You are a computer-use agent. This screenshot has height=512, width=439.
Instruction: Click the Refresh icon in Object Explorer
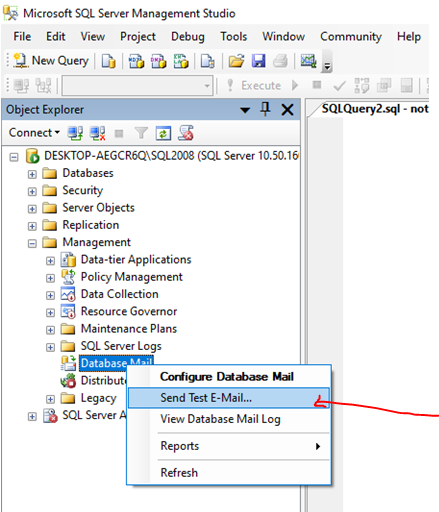(163, 133)
